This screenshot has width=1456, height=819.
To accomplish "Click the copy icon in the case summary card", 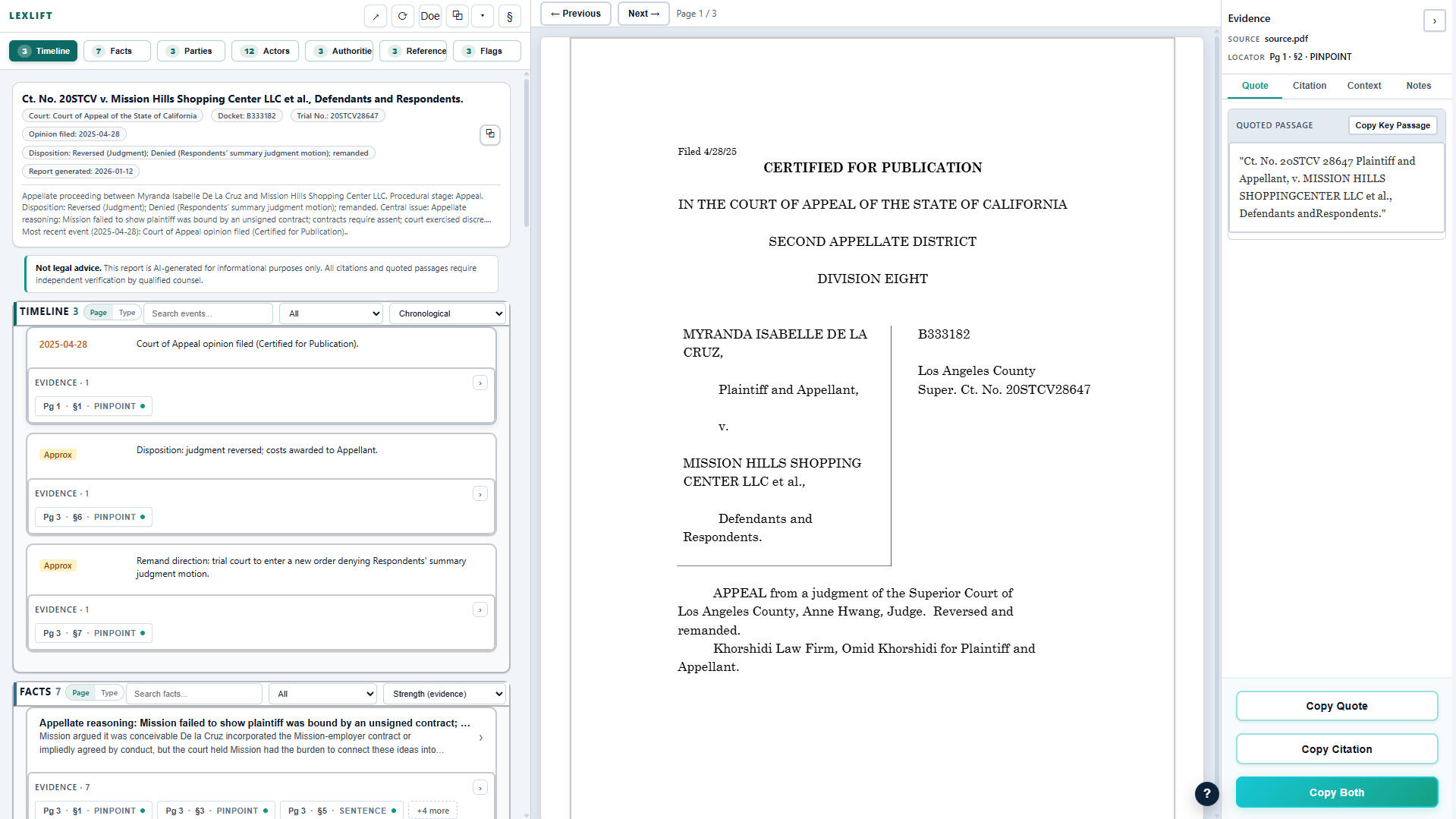I will pos(490,134).
